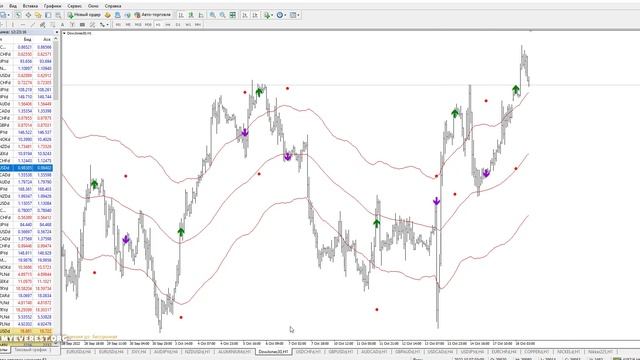This screenshot has width=640, height=360.
Task: Select the equidistant channel tool
Action: point(42,25)
